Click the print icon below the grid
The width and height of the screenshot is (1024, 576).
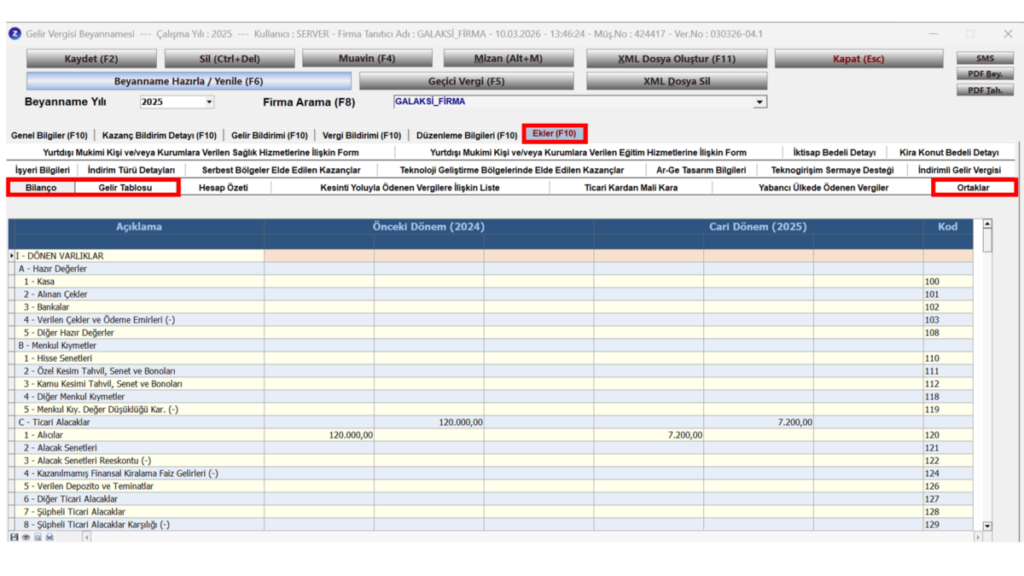pyautogui.click(x=50, y=537)
